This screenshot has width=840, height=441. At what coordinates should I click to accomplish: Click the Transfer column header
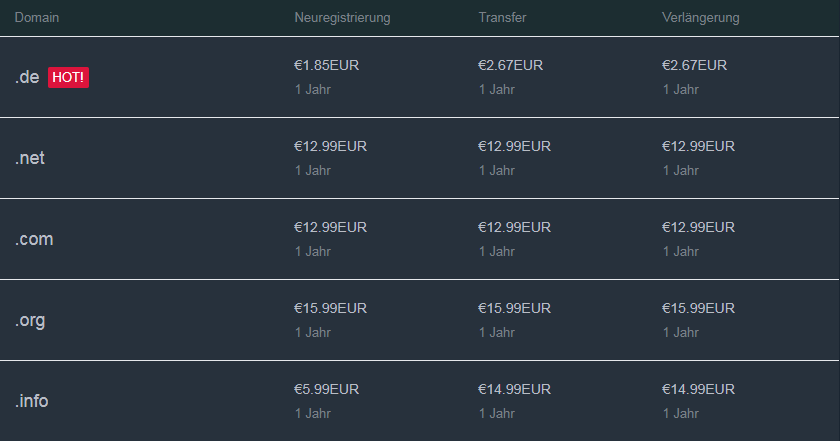[x=502, y=17]
